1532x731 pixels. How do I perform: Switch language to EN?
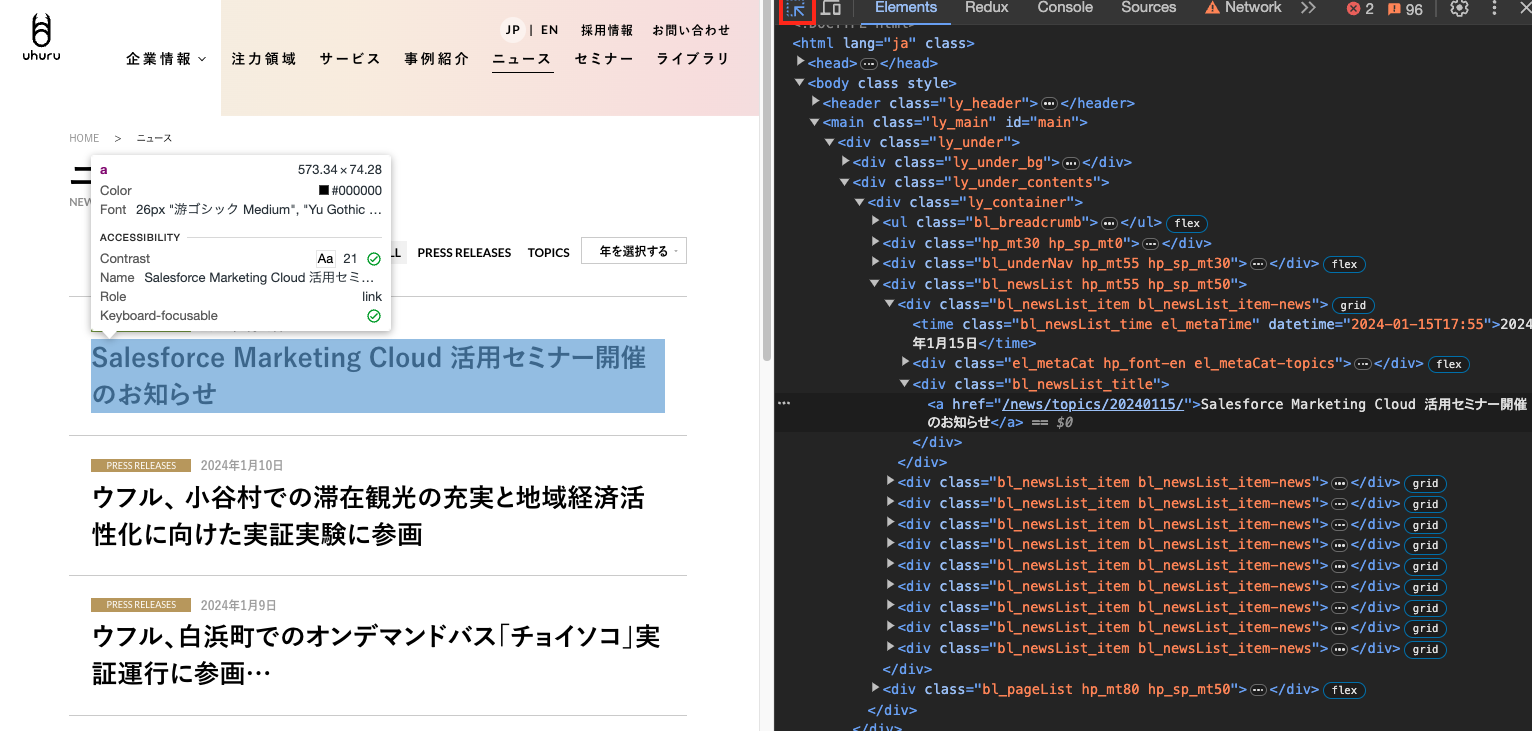[549, 30]
